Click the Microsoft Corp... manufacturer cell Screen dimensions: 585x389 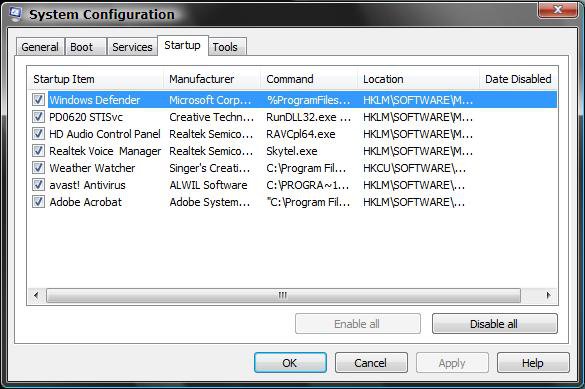point(210,100)
